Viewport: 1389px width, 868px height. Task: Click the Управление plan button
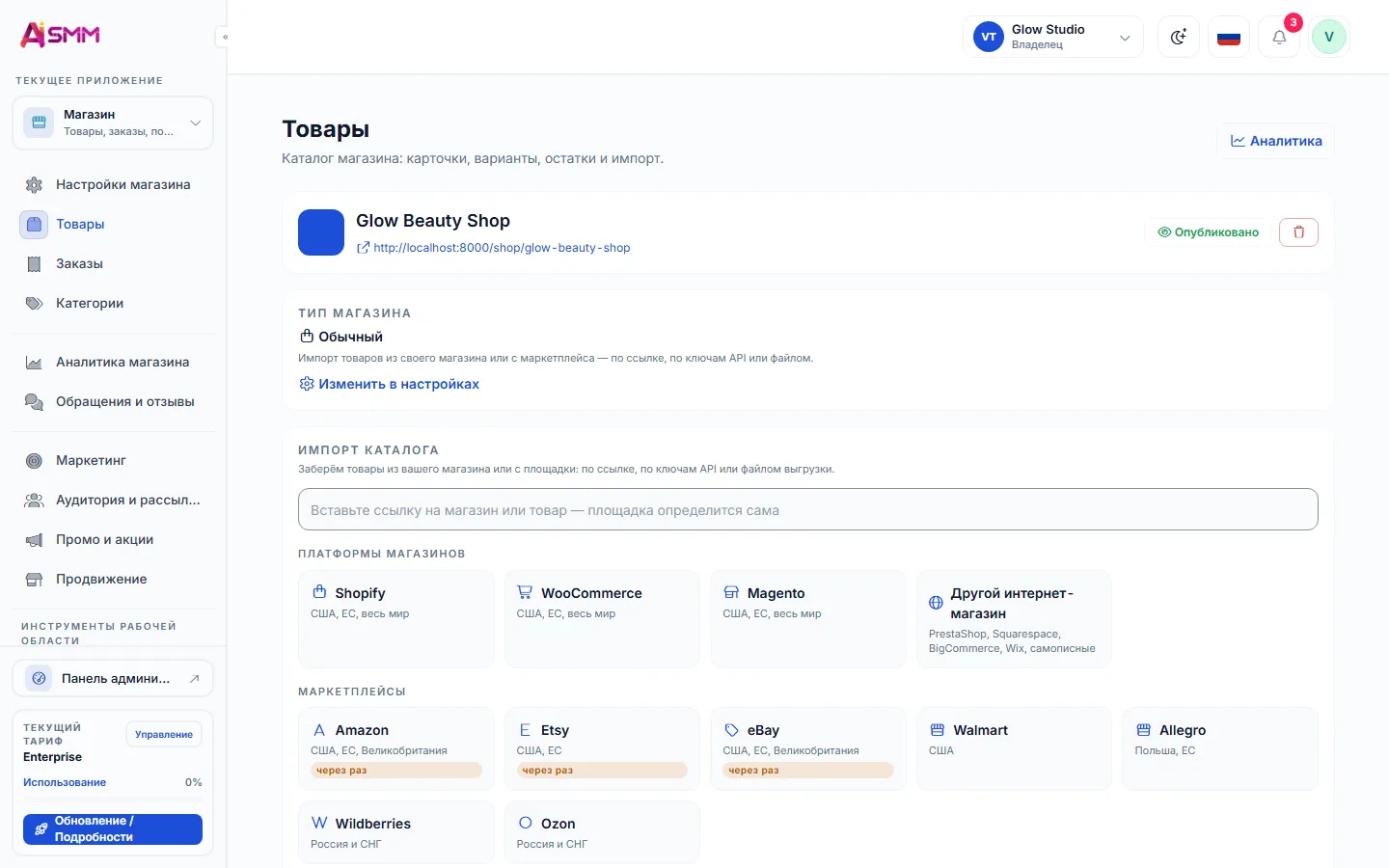(x=164, y=734)
